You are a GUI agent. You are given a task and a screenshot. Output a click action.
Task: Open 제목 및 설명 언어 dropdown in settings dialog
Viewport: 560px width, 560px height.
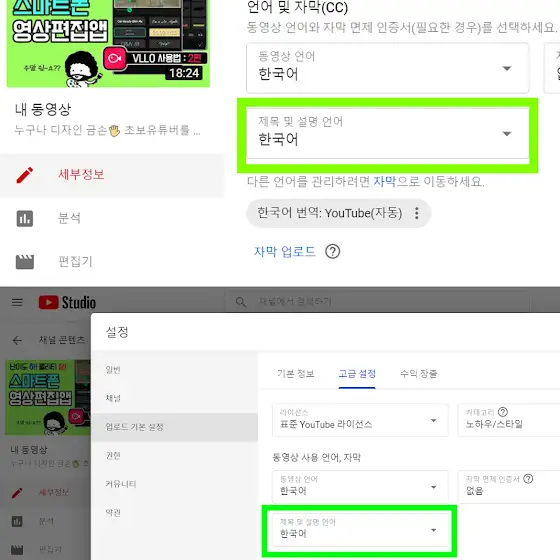tap(360, 529)
